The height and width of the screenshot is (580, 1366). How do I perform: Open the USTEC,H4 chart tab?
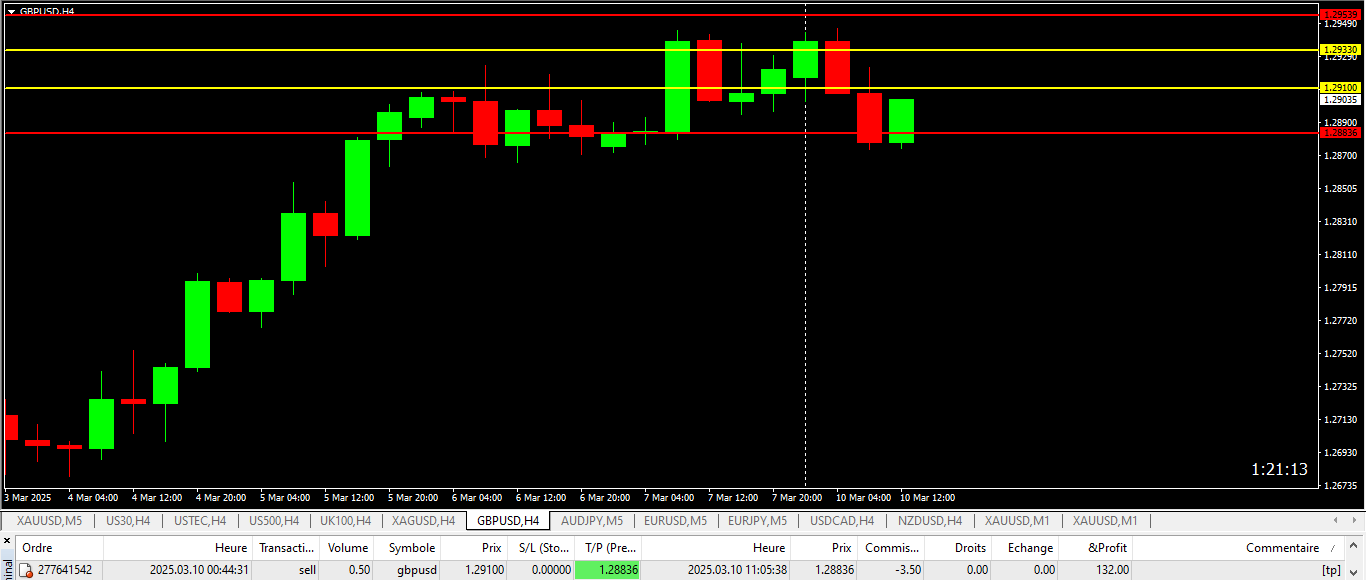click(x=200, y=521)
